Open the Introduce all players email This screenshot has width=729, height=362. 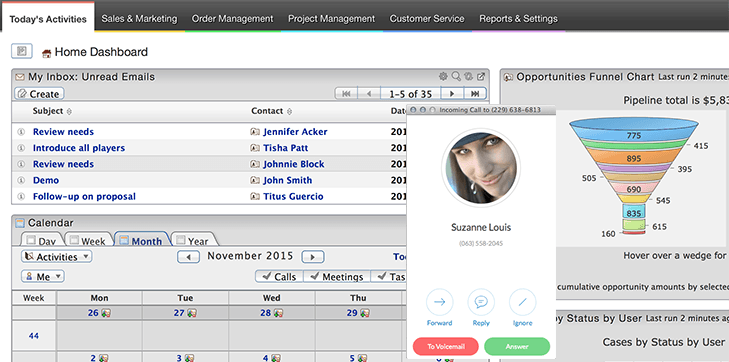click(79, 148)
